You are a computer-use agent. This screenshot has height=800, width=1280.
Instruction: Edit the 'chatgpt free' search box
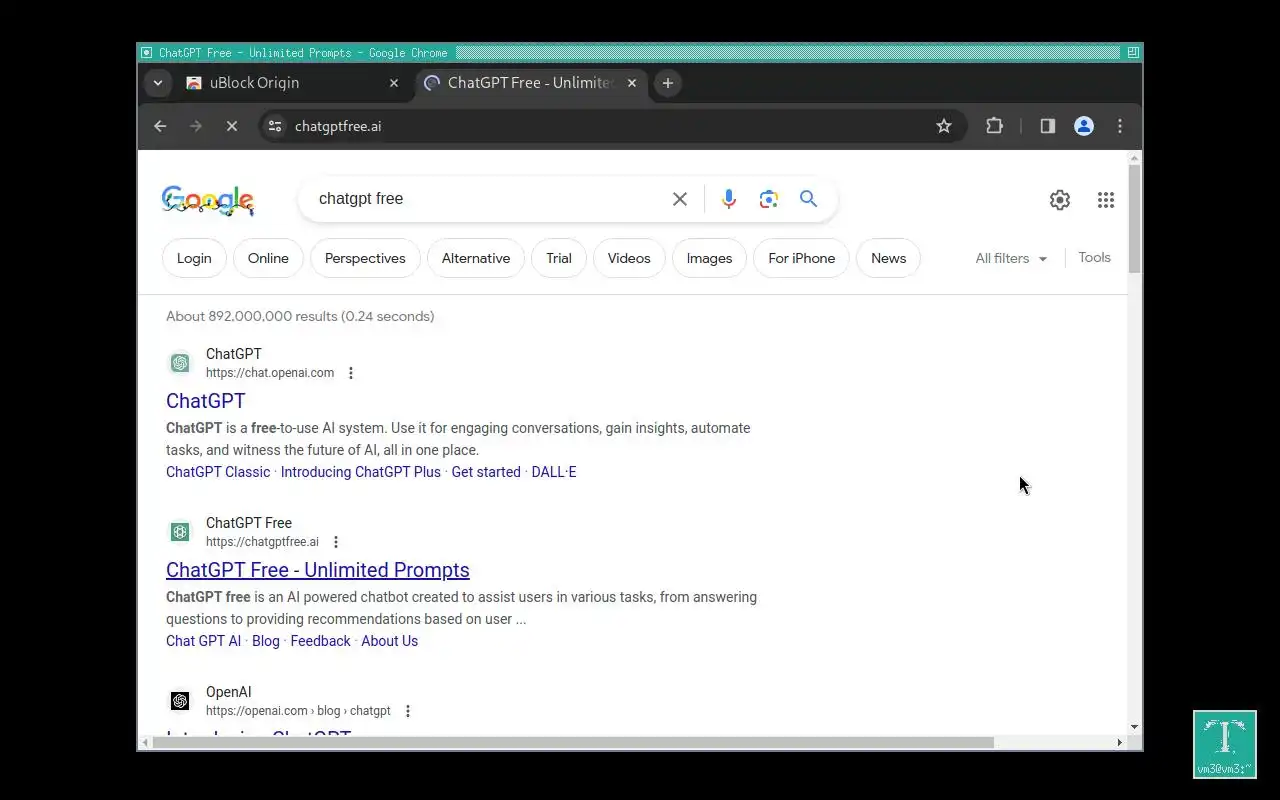point(486,199)
